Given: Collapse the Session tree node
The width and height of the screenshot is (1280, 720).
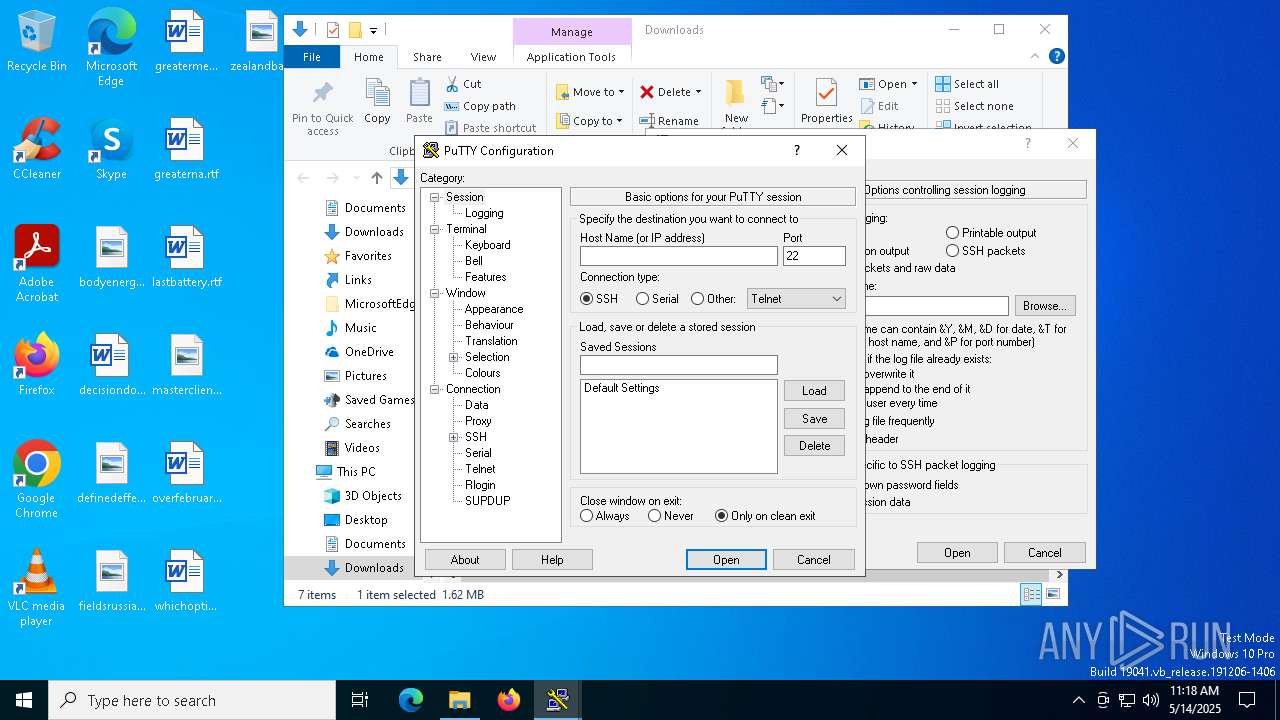Looking at the screenshot, I should pyautogui.click(x=435, y=197).
